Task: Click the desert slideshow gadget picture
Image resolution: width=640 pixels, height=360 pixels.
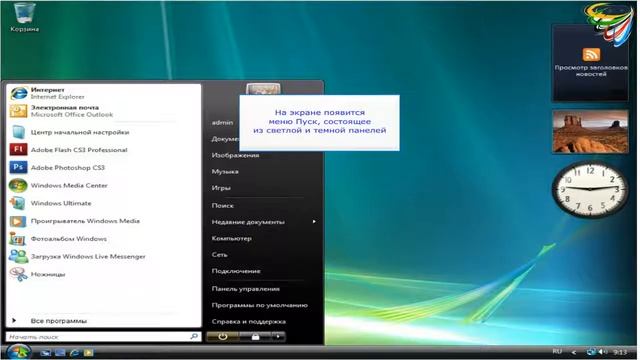Action: pyautogui.click(x=590, y=131)
